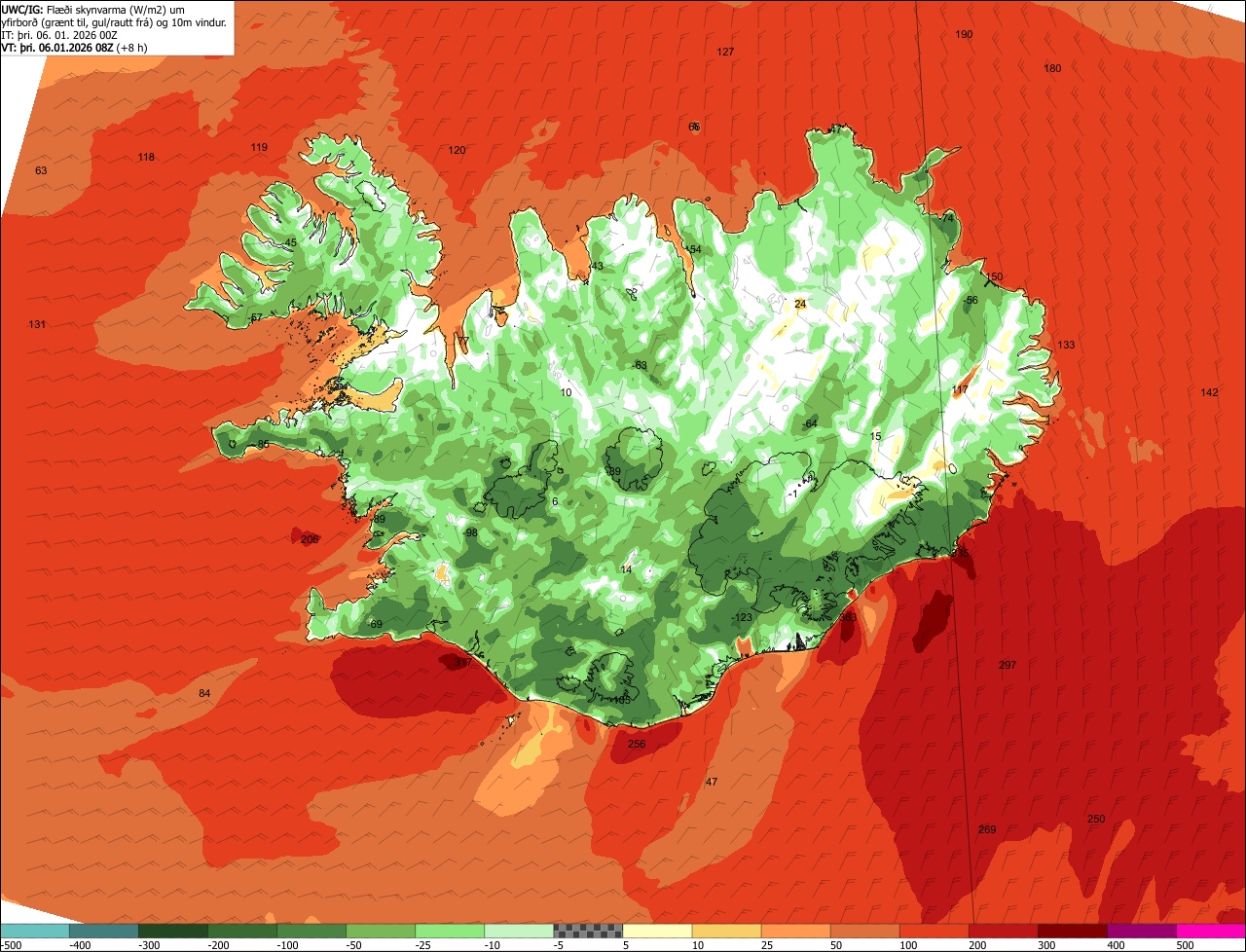Click the map value '190'
The width and height of the screenshot is (1246, 952).
click(x=964, y=34)
